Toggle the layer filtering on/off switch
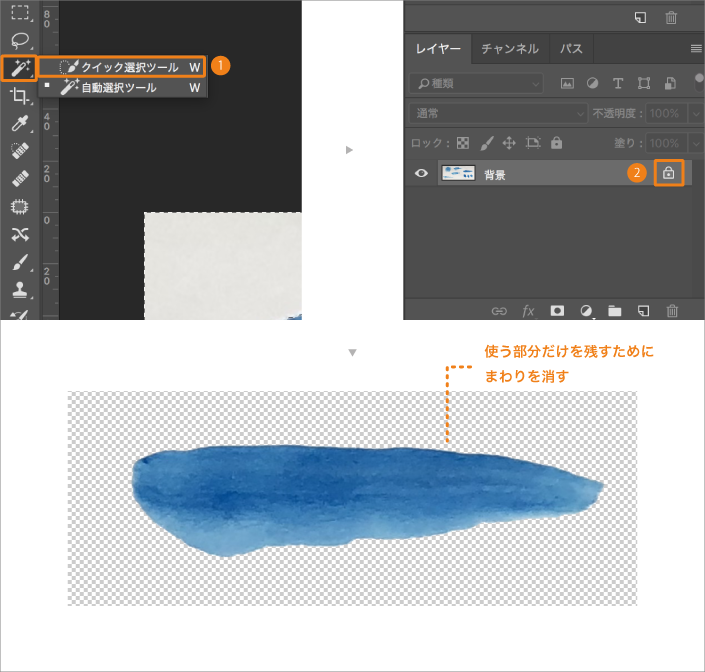Screen dimensions: 705x672 pyautogui.click(x=699, y=82)
